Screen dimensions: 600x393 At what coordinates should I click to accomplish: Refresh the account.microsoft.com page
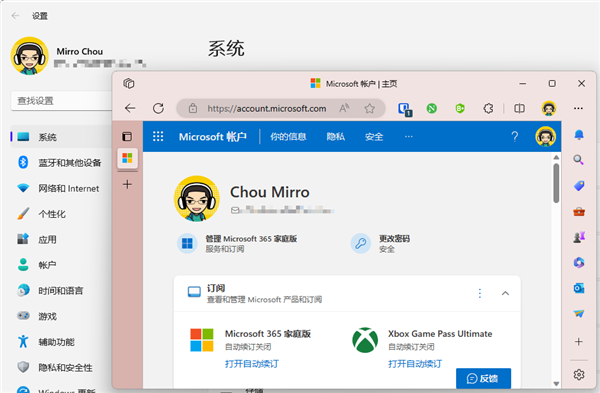pyautogui.click(x=158, y=109)
